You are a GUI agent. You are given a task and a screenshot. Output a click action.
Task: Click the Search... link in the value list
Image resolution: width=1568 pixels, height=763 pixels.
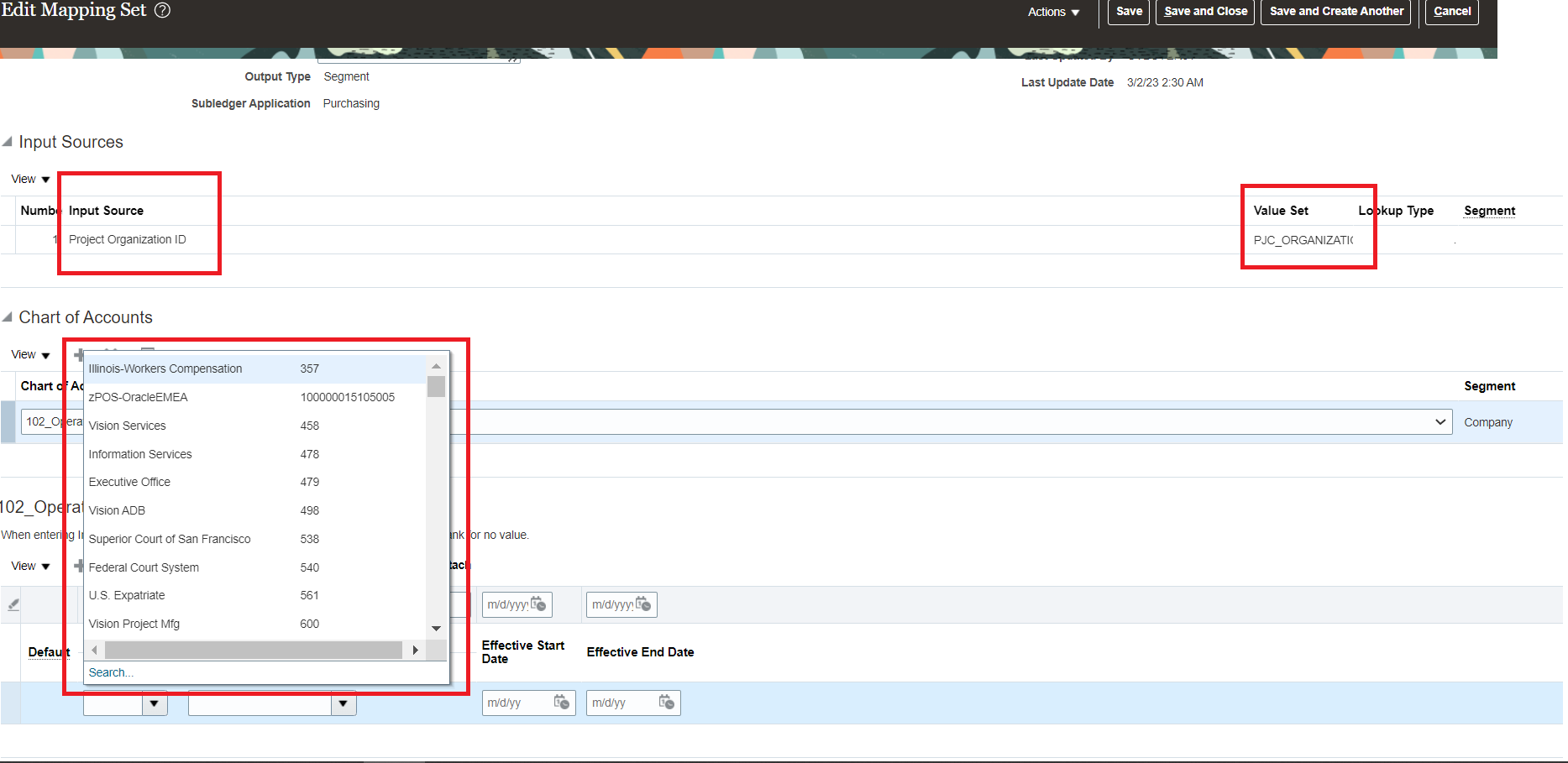(x=110, y=672)
